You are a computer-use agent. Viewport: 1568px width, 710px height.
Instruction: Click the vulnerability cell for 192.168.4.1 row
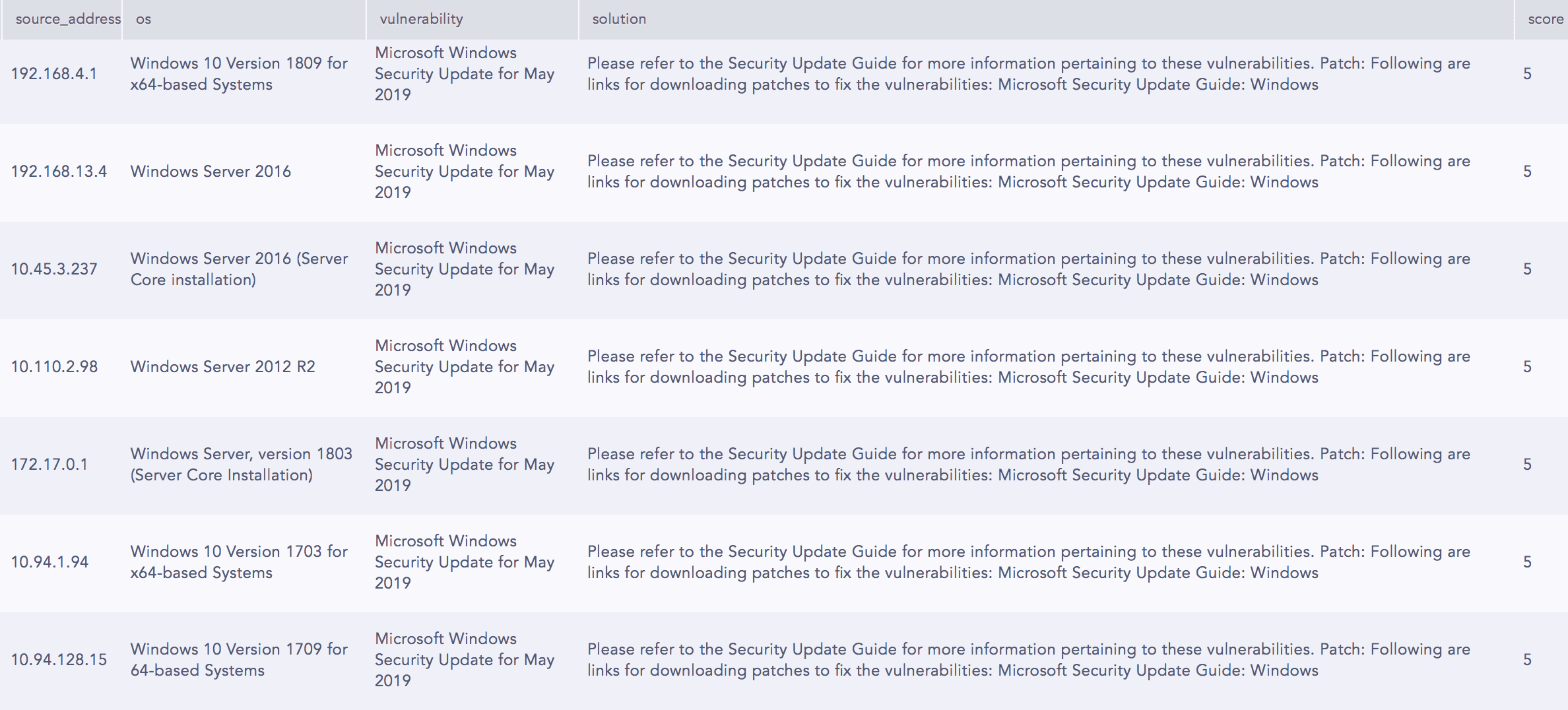(465, 73)
